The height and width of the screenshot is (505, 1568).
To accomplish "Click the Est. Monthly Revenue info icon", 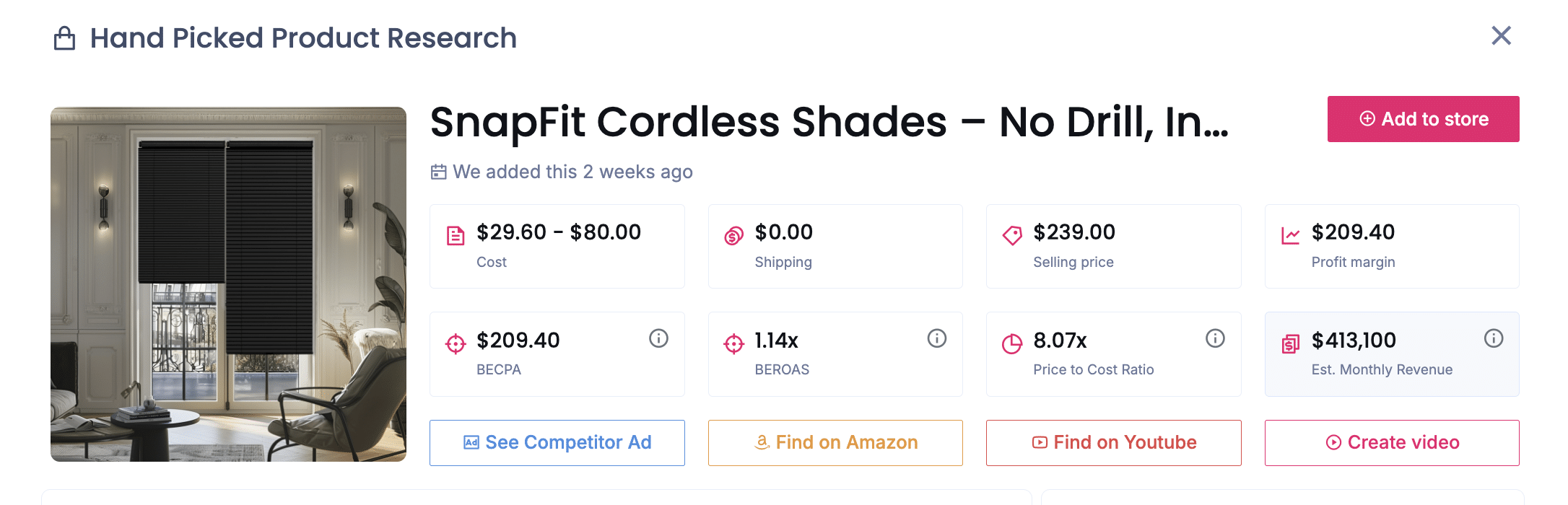I will 1494,338.
